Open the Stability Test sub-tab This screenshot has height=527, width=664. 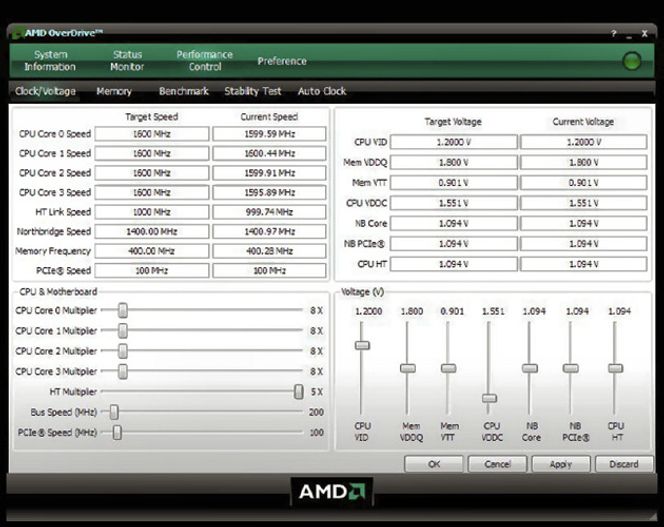pyautogui.click(x=252, y=91)
